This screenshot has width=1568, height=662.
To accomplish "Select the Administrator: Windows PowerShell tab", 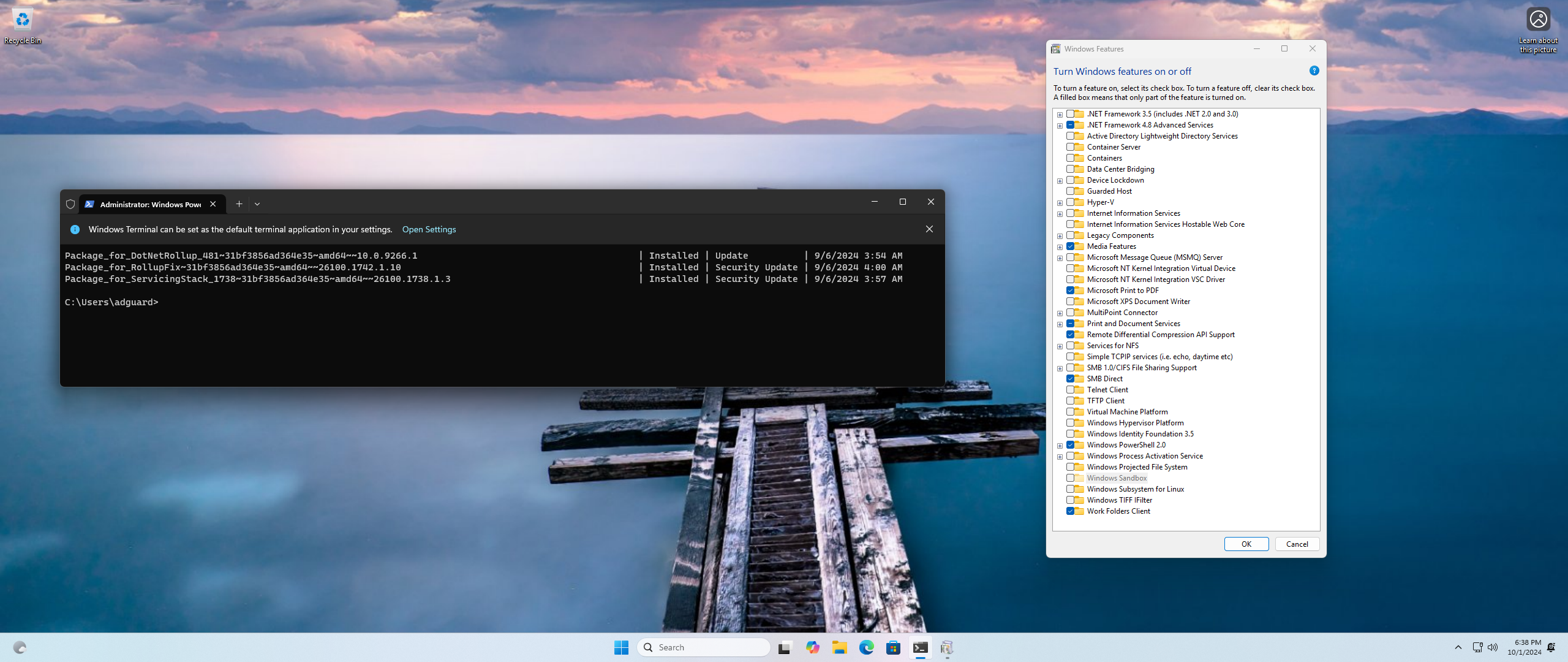I will tap(150, 204).
